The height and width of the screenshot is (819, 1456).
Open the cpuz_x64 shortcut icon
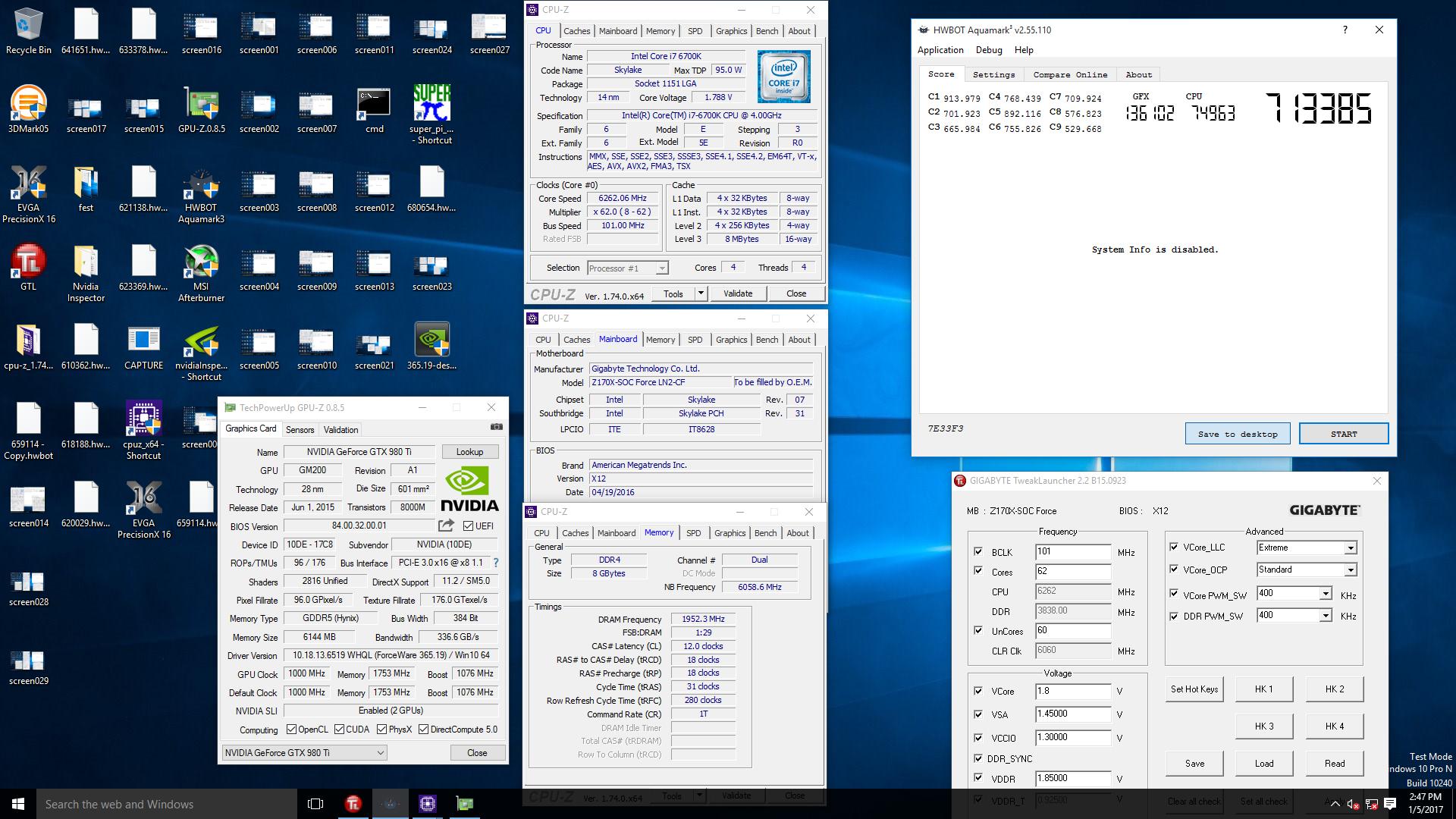click(143, 431)
